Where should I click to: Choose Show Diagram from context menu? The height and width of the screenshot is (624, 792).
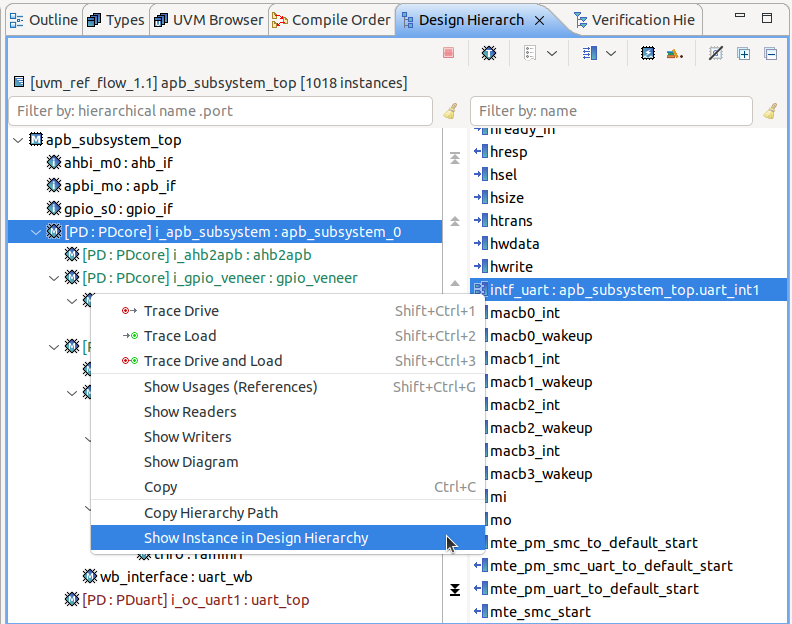point(287,462)
